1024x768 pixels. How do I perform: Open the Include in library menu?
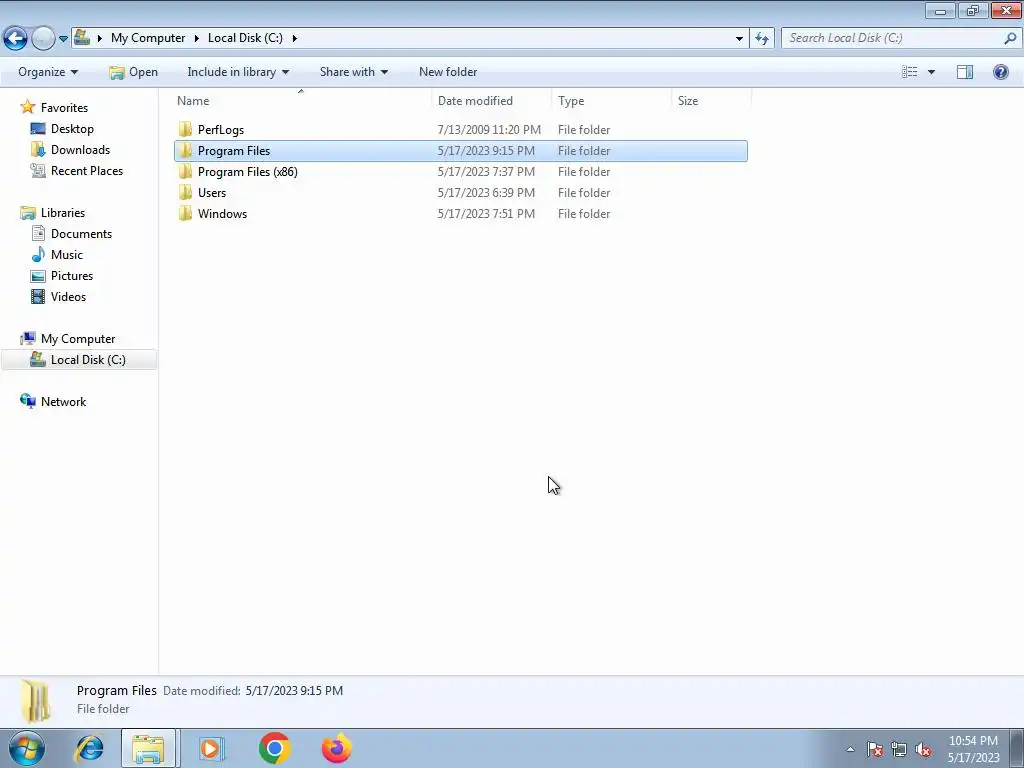pyautogui.click(x=238, y=72)
